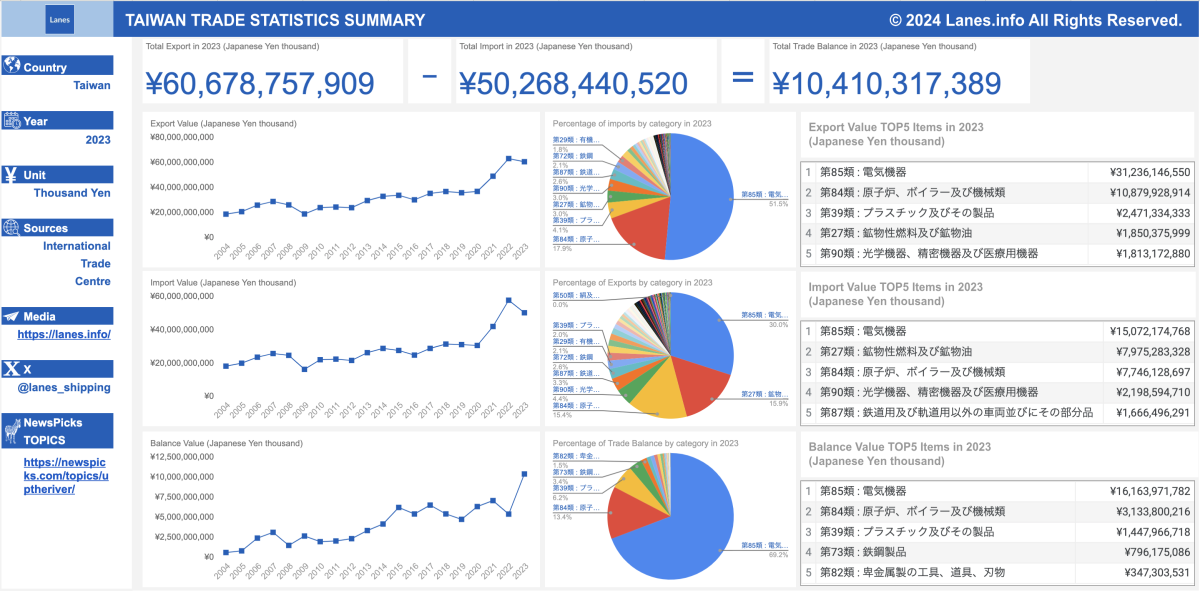Open the https://lanes.info/ link

[x=64, y=335]
